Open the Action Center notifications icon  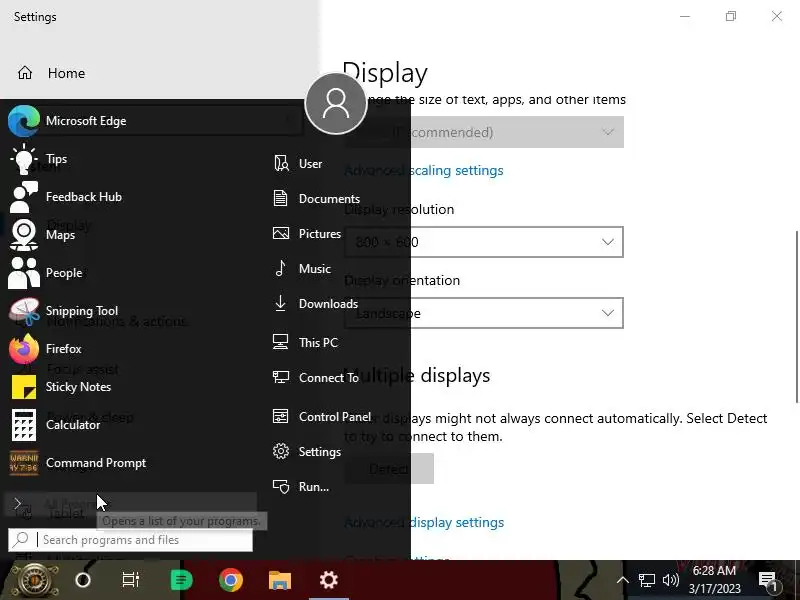(767, 581)
